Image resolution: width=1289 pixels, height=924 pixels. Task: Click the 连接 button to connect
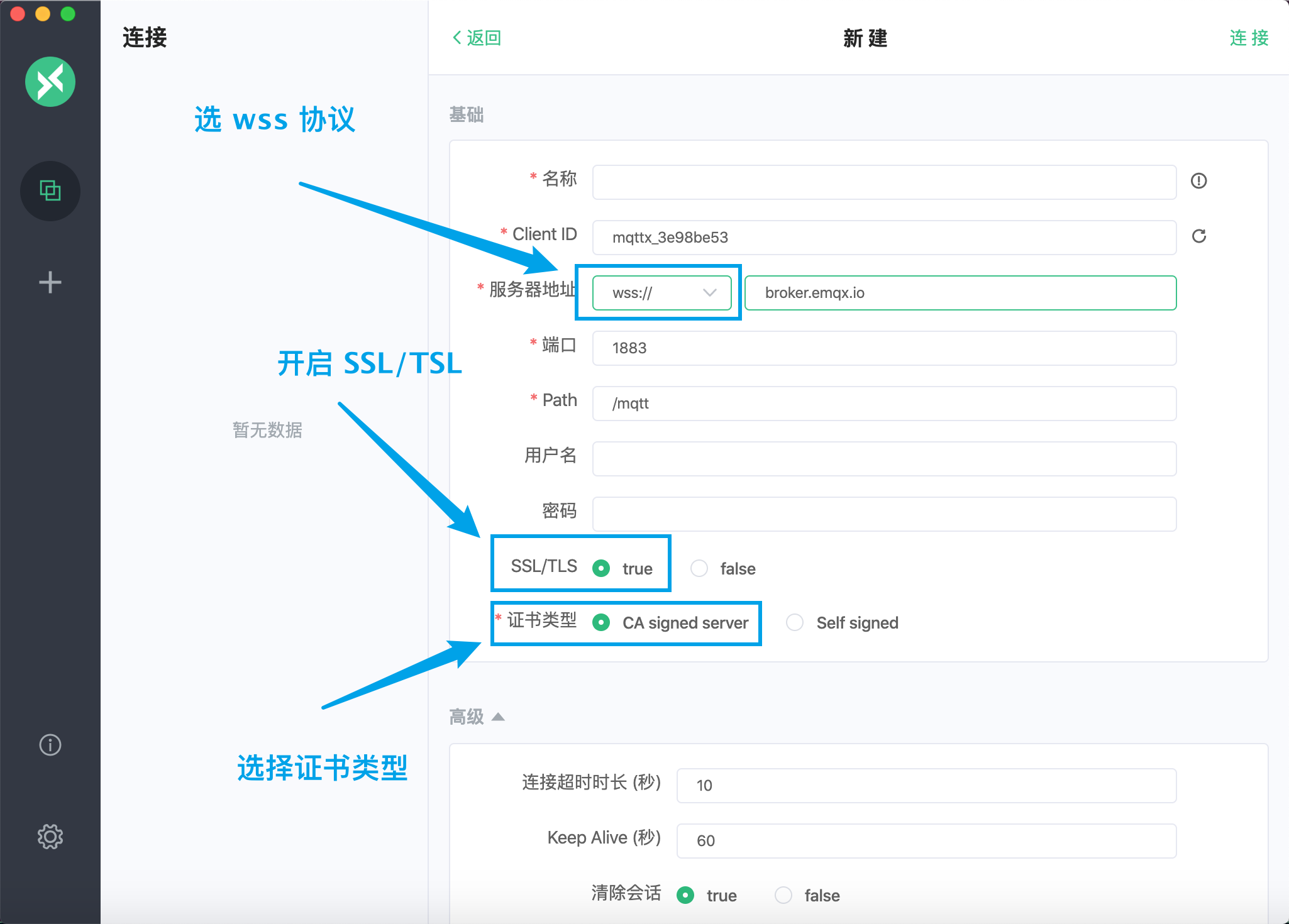pyautogui.click(x=1249, y=38)
